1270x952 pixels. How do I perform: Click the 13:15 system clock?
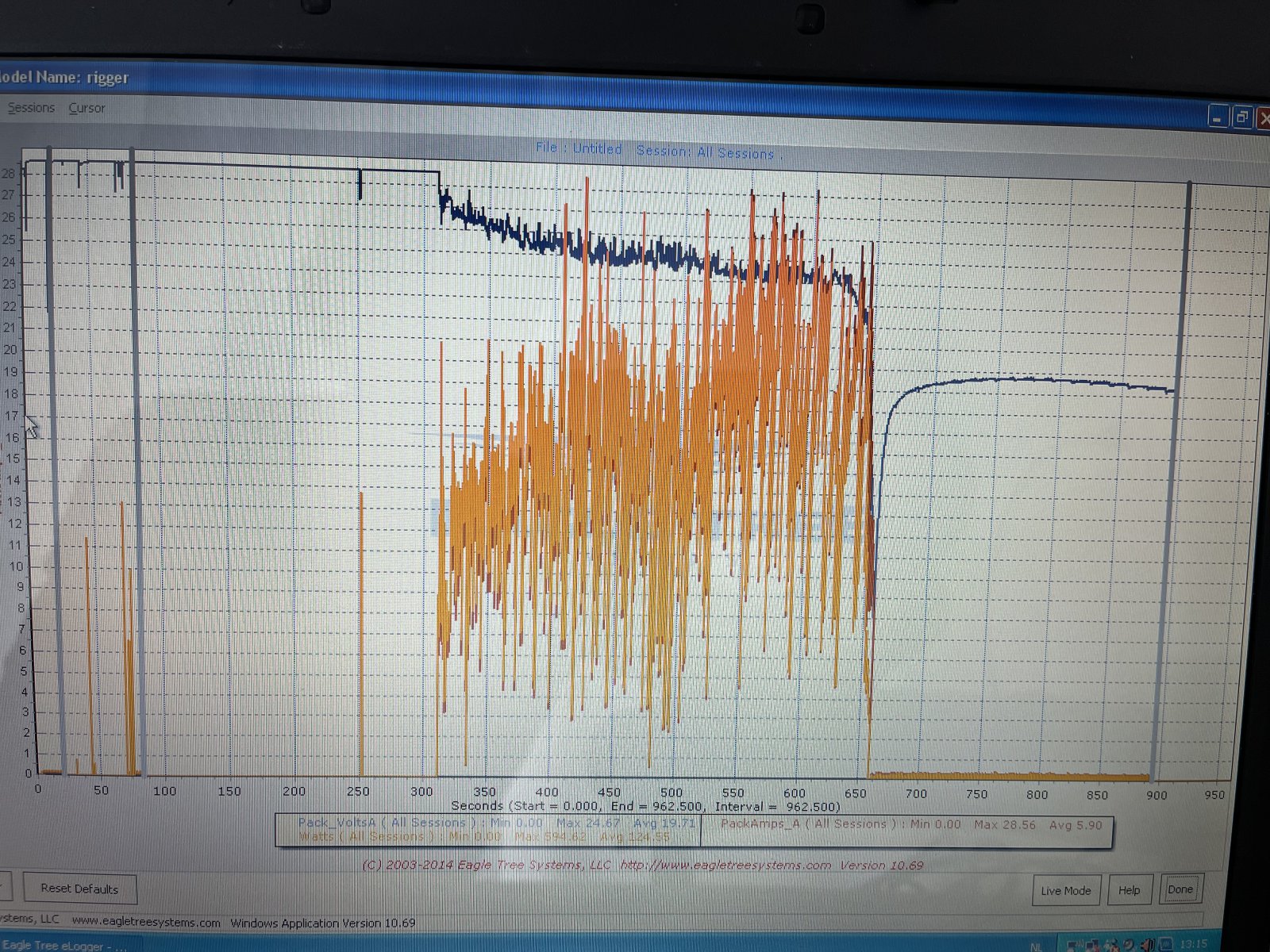[1193, 943]
